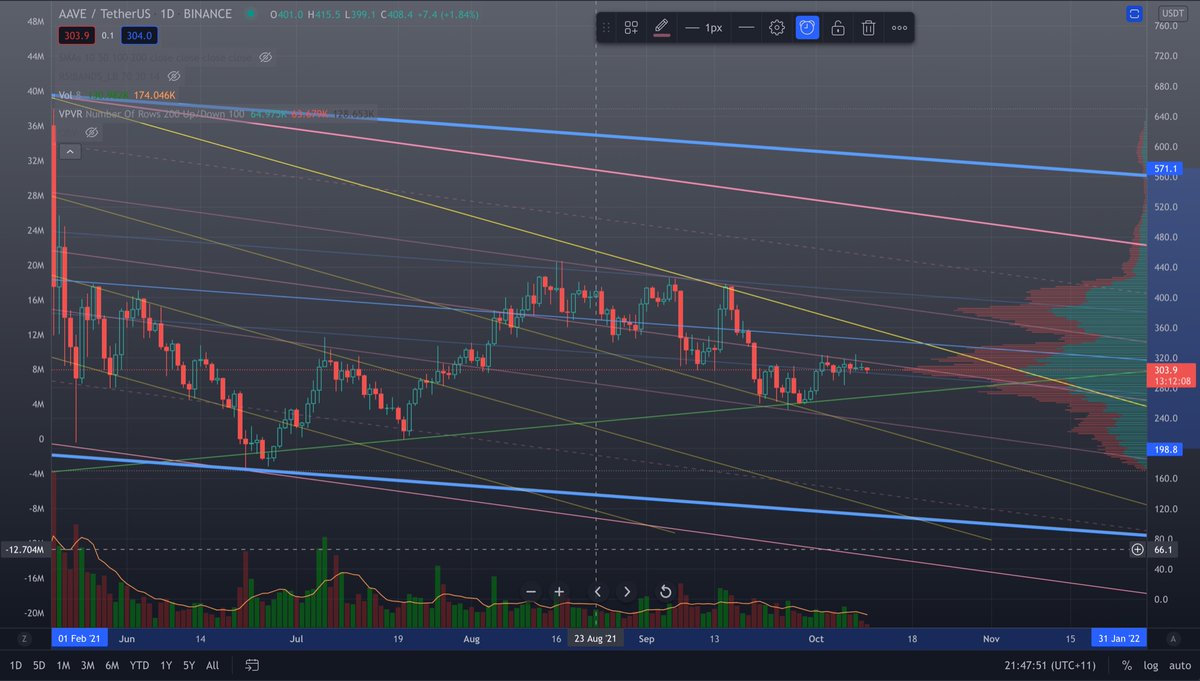Click the 198.8 blue price label

(x=1167, y=450)
